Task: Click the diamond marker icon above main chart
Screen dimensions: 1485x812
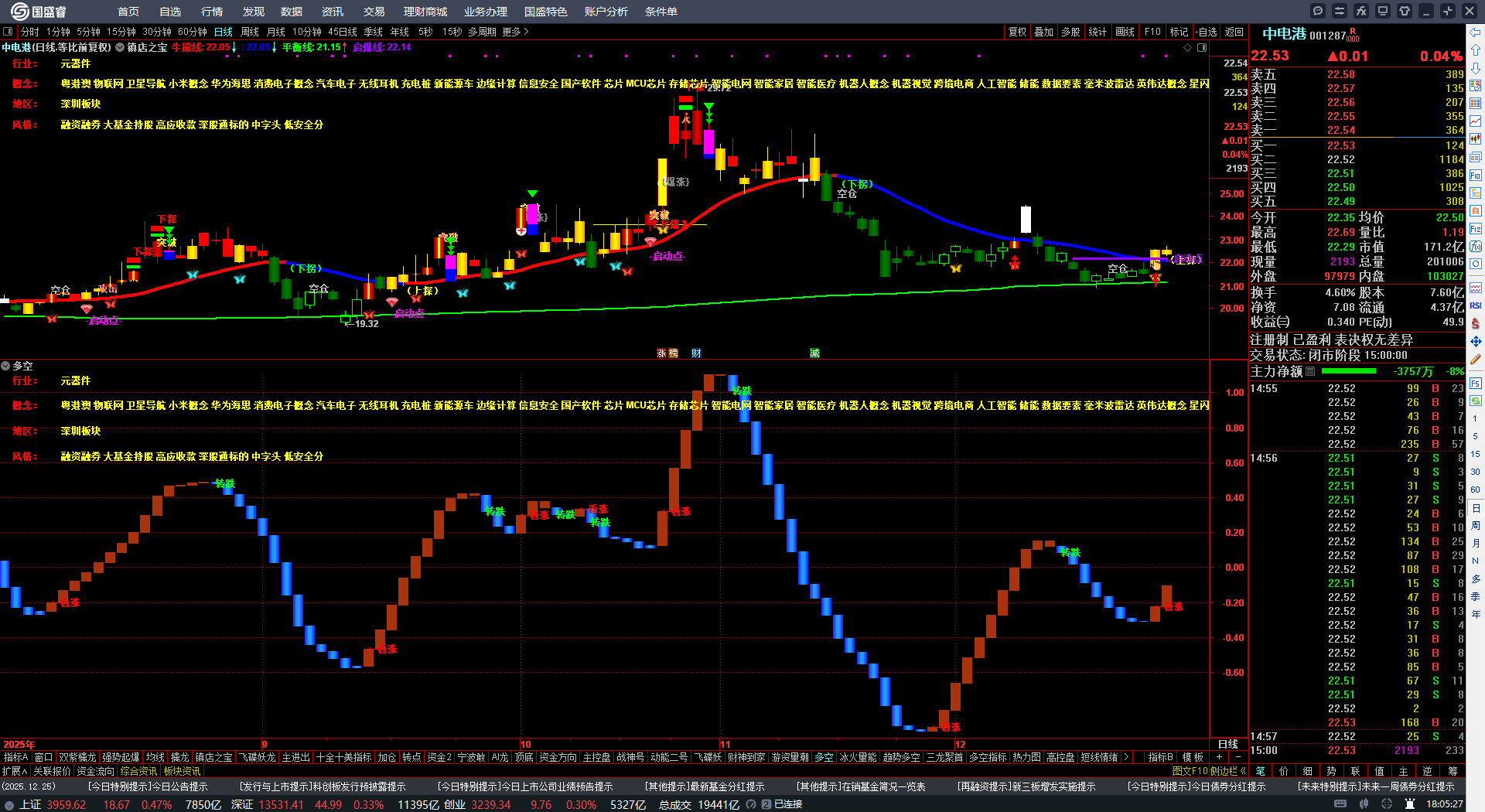Action: tap(1188, 47)
